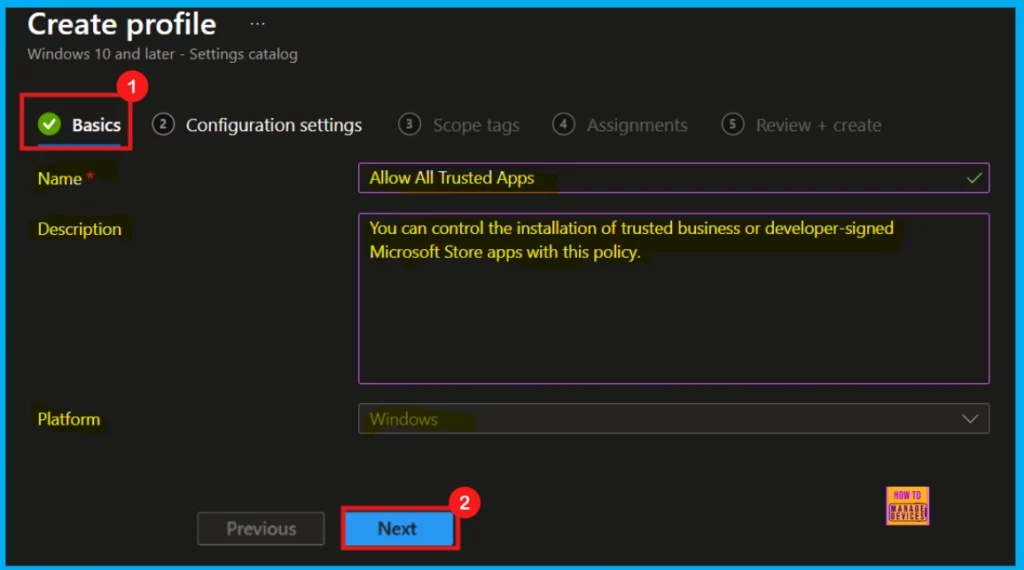Click the Previous button
The width and height of the screenshot is (1024, 570).
tap(261, 528)
